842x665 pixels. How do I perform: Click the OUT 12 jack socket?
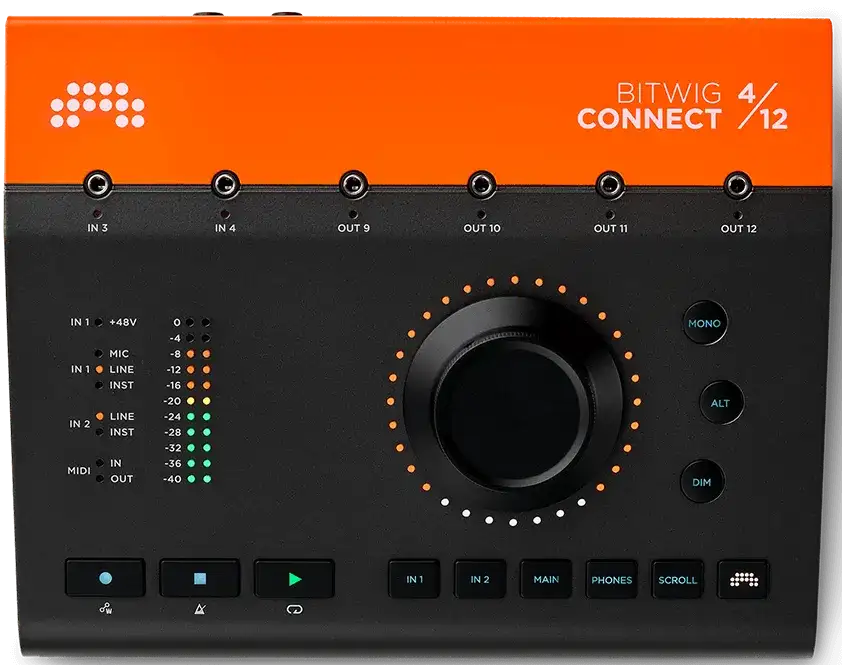738,186
